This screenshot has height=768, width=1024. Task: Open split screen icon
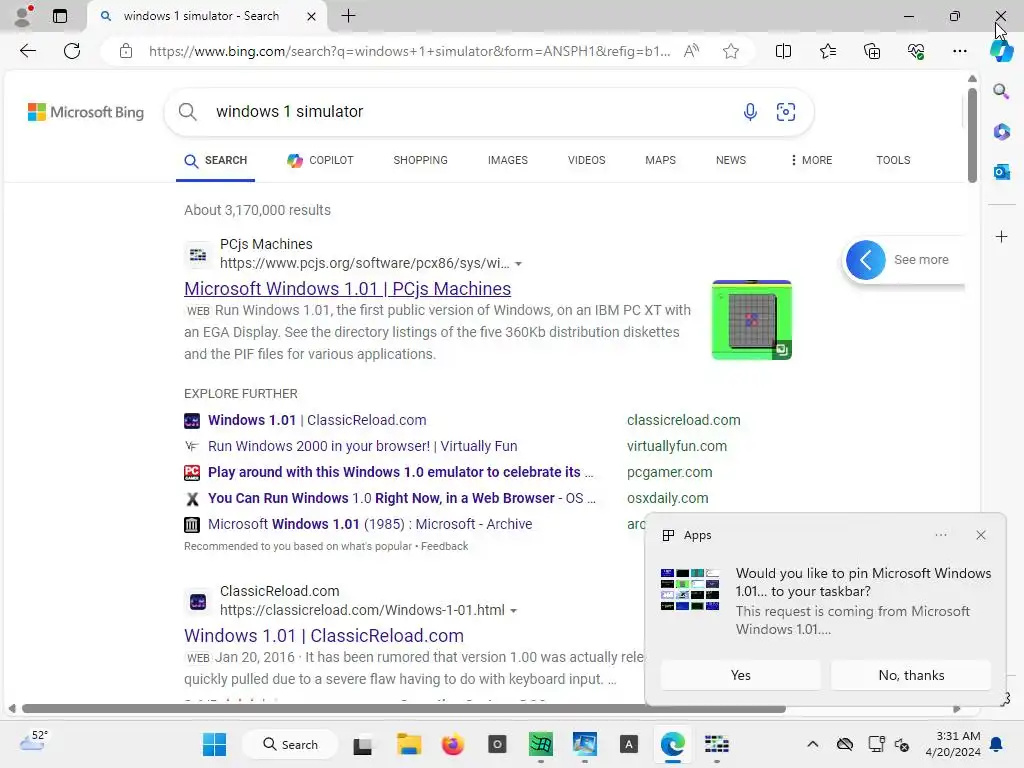783,51
